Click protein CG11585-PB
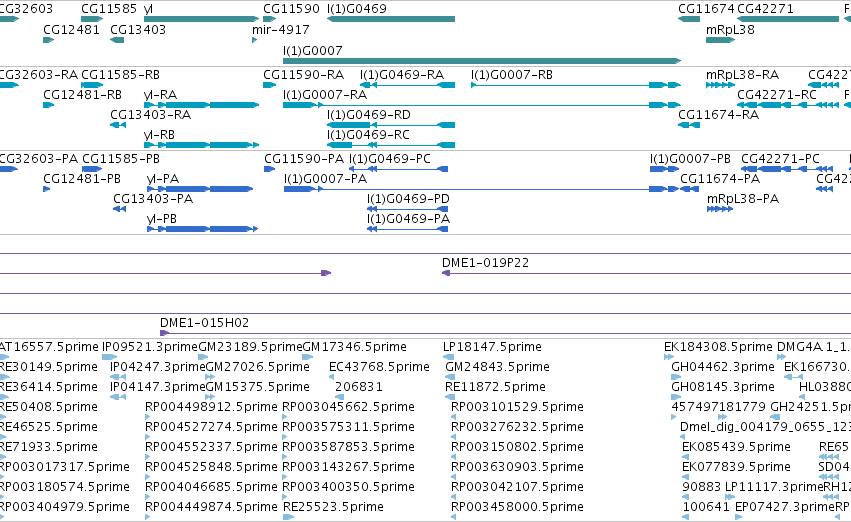The width and height of the screenshot is (851, 522). [92, 169]
